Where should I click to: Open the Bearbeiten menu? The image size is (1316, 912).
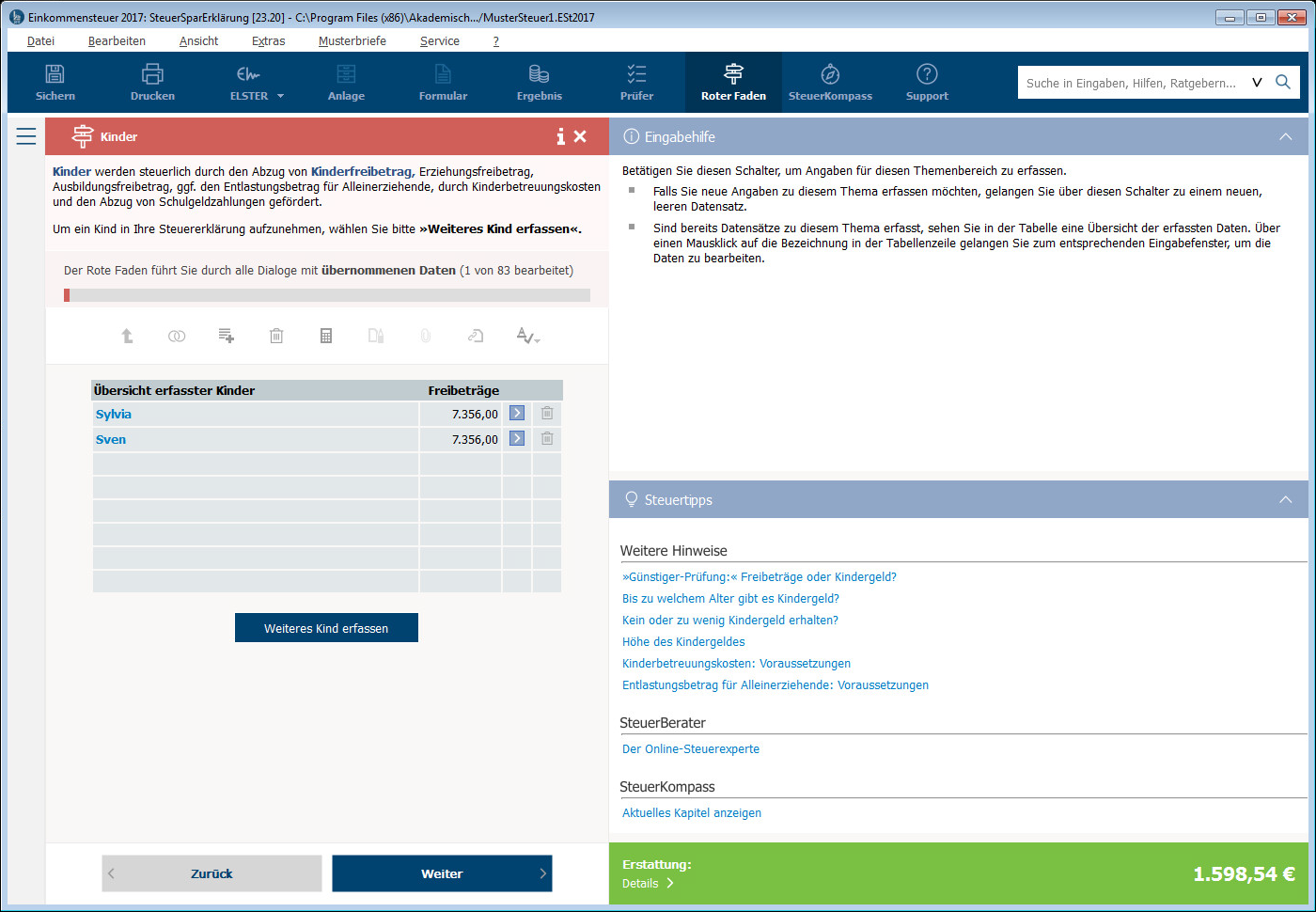[x=117, y=41]
